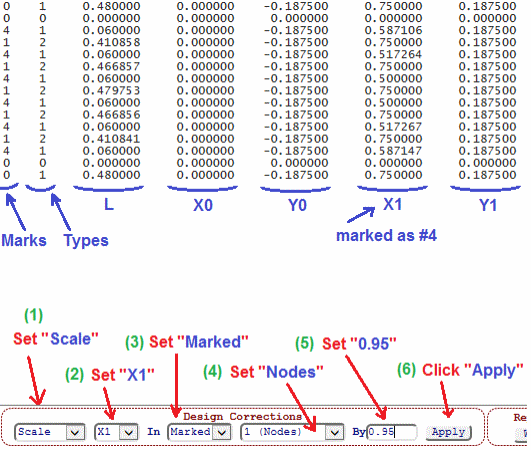
Task: Select the X1 value 0.587106
Action: click(394, 30)
